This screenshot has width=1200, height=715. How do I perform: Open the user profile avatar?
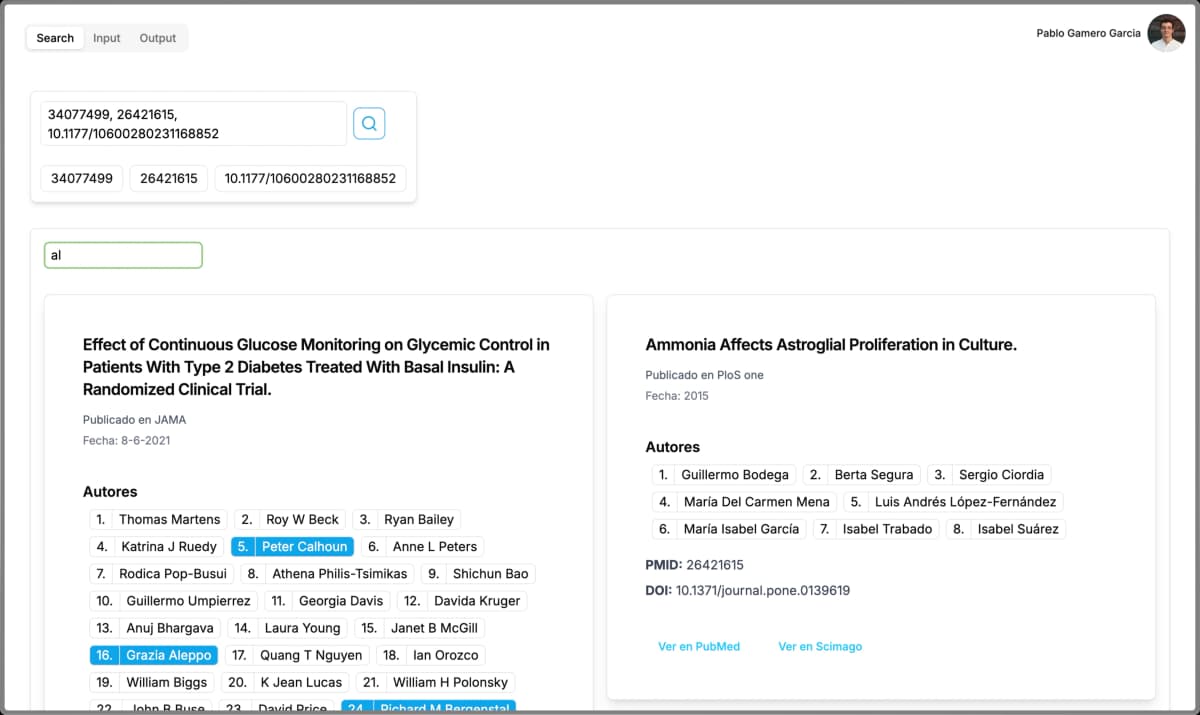coord(1165,33)
